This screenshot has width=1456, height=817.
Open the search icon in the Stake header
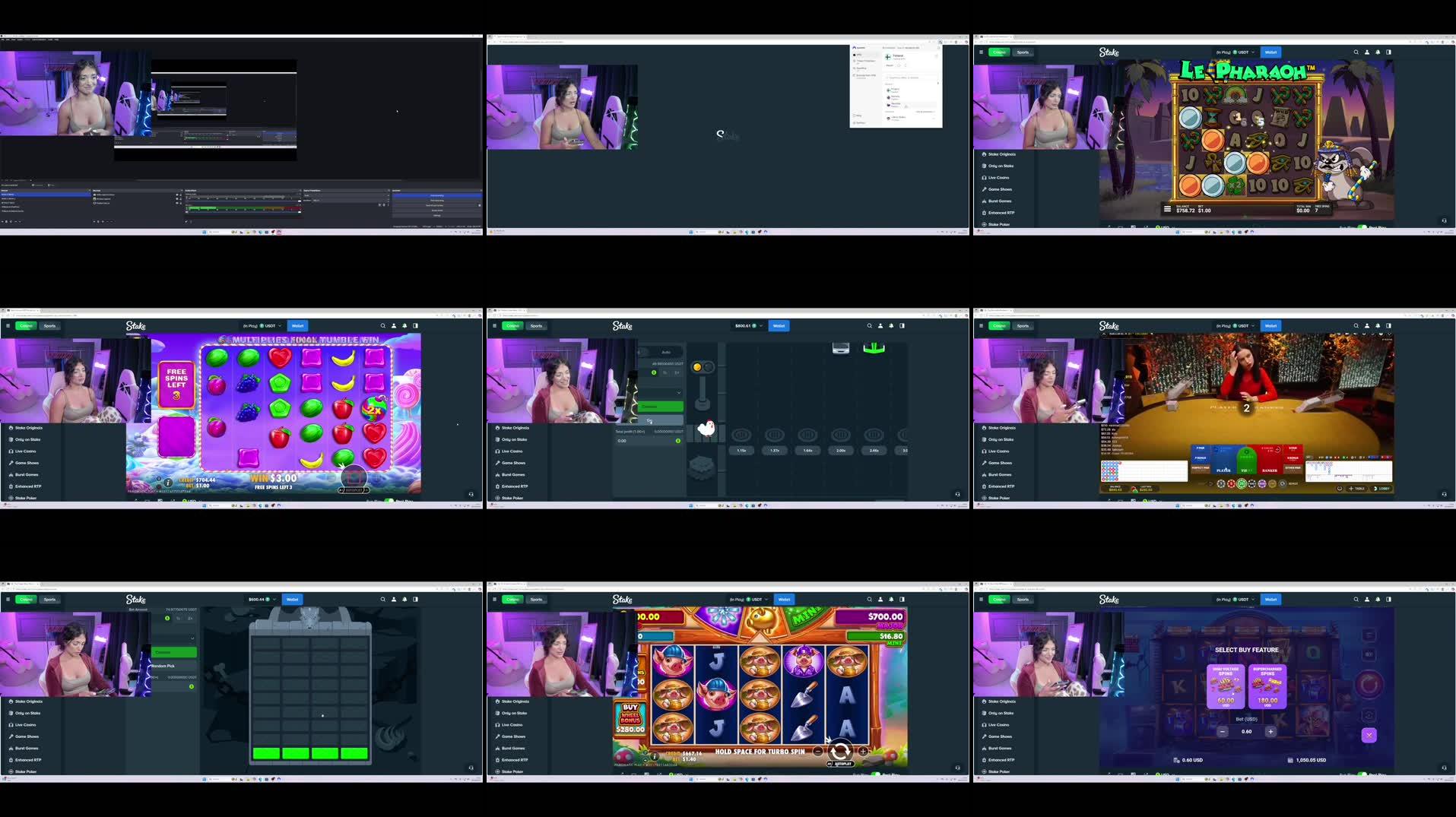(x=1356, y=52)
